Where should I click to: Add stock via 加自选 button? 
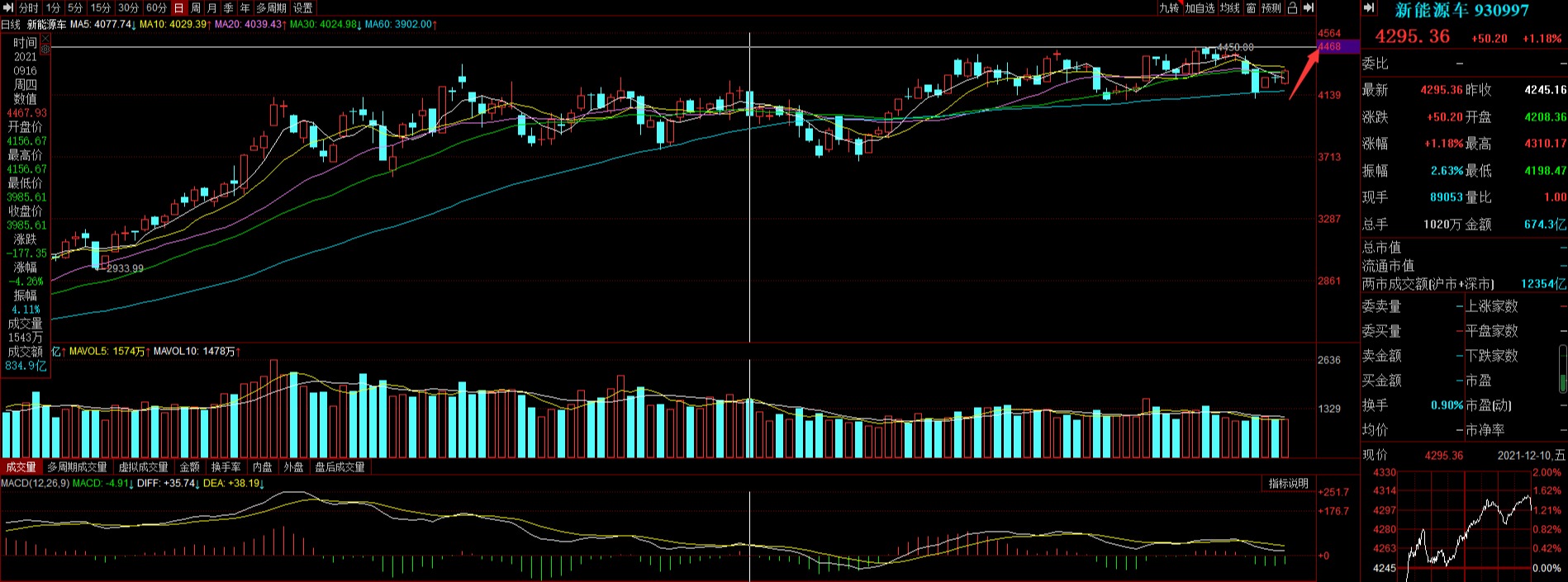[1200, 7]
